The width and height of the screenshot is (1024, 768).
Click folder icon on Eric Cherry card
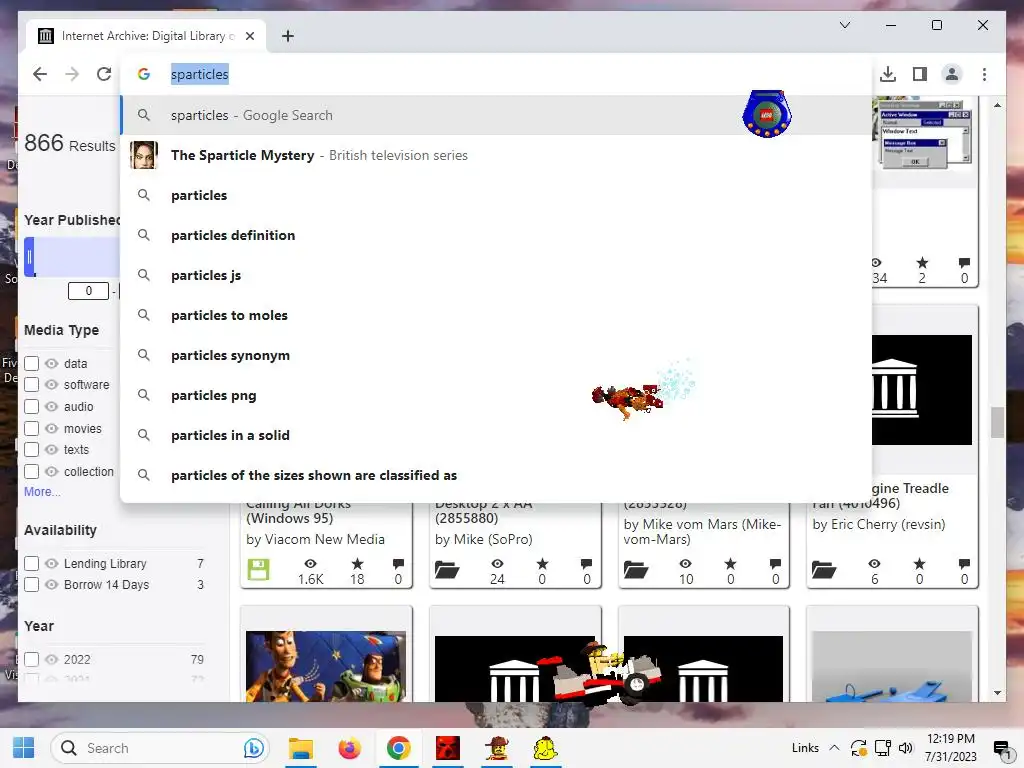(824, 570)
